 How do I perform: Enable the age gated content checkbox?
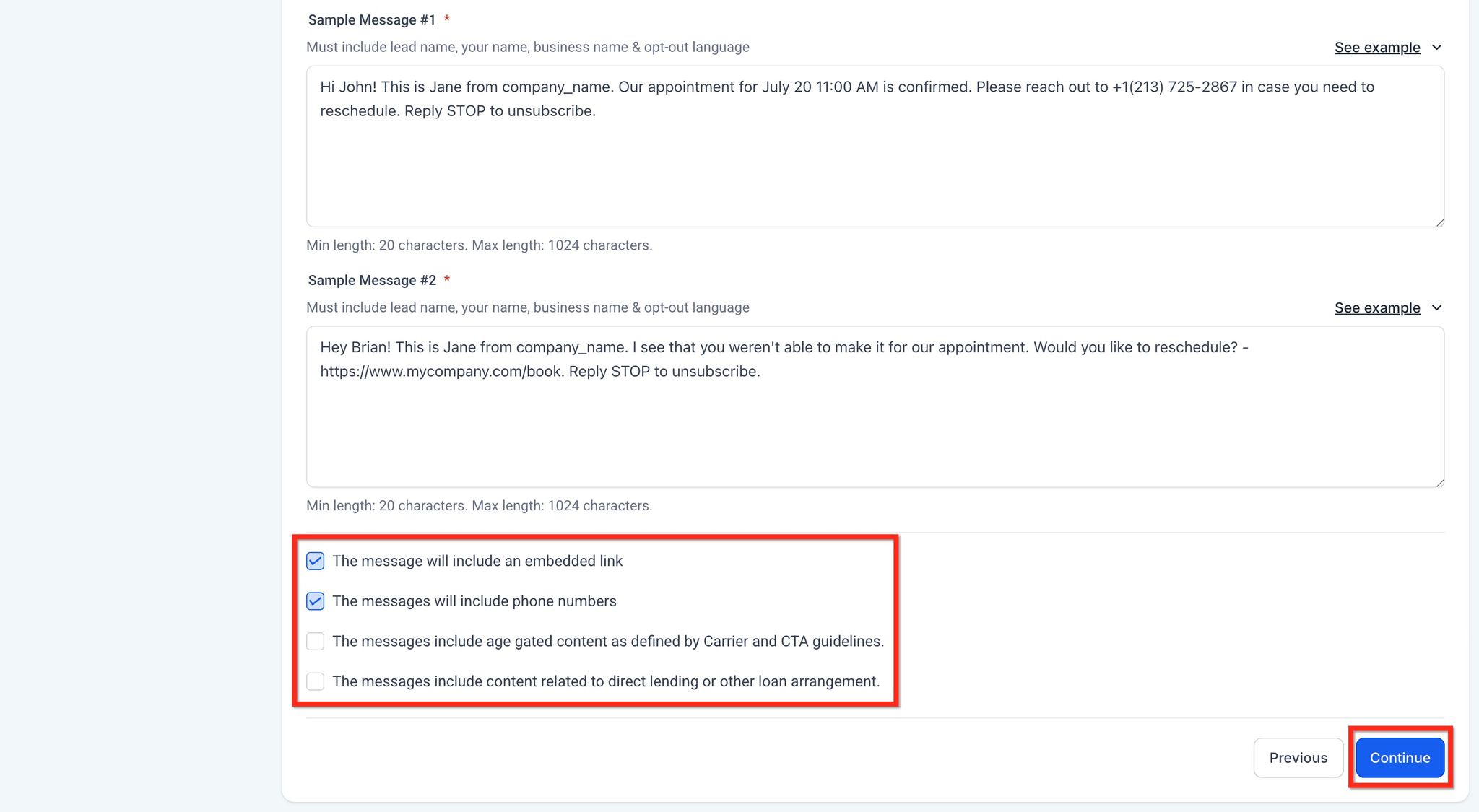pyautogui.click(x=316, y=642)
